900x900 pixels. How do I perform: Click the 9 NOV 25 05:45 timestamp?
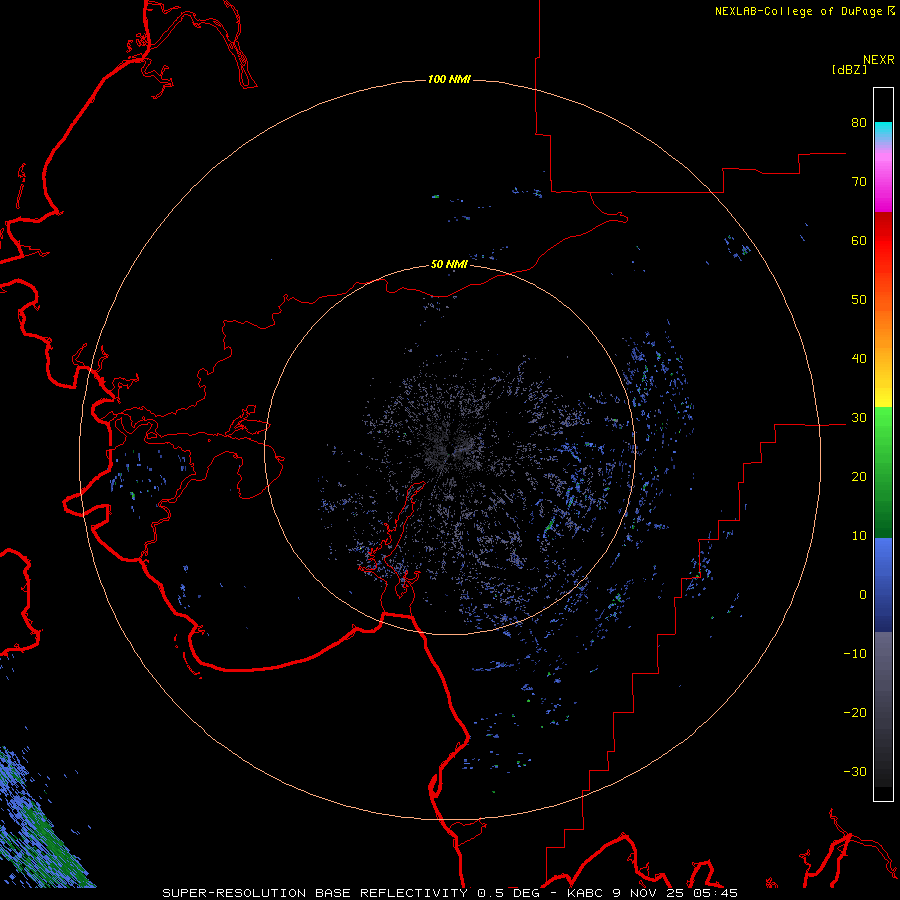pyautogui.click(x=675, y=893)
